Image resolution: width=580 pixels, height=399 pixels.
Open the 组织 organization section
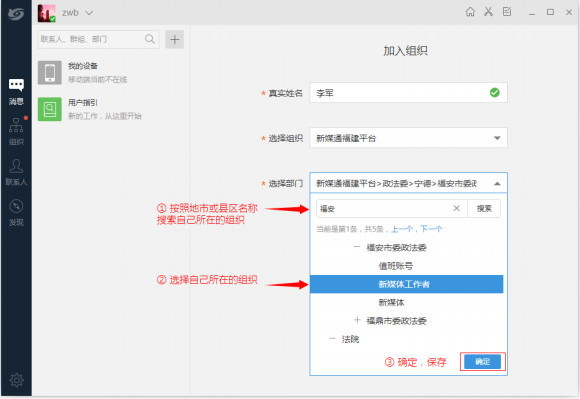pos(16,132)
